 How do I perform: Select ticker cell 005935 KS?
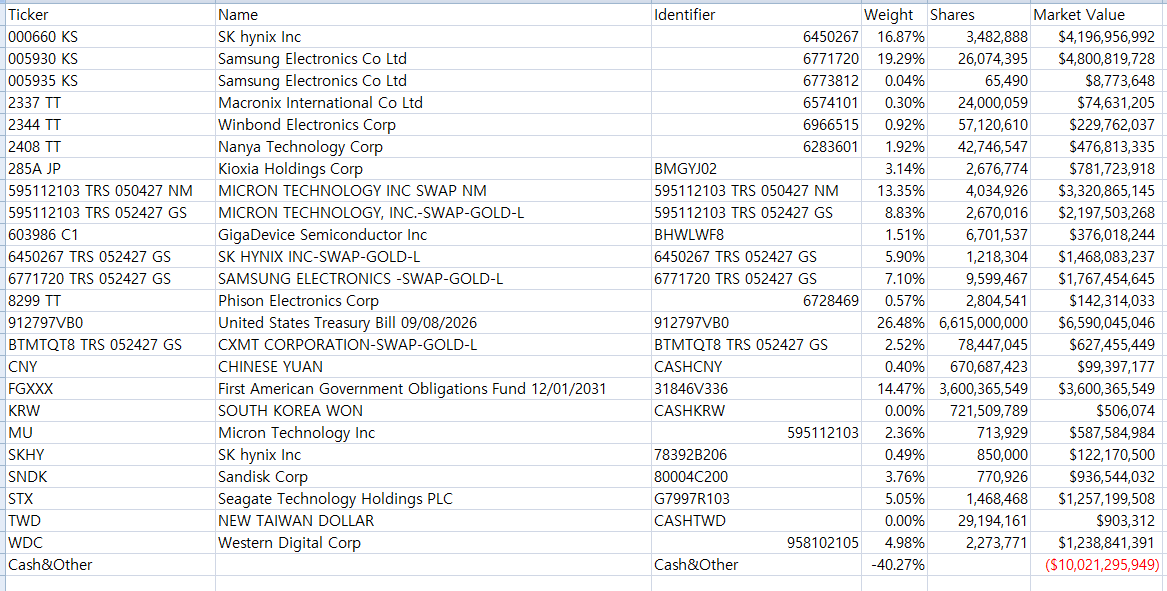110,80
